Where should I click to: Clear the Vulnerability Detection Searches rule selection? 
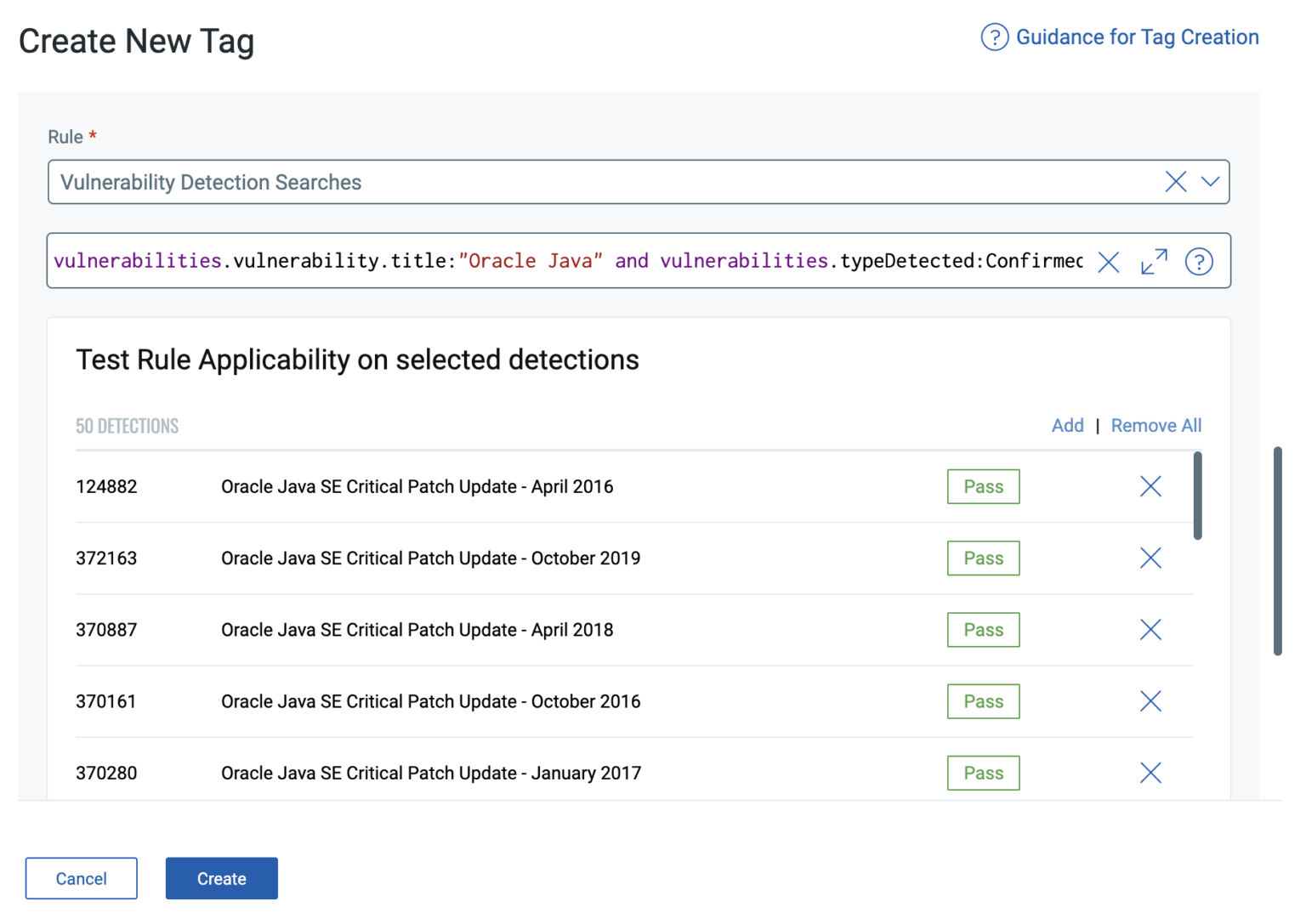point(1176,181)
